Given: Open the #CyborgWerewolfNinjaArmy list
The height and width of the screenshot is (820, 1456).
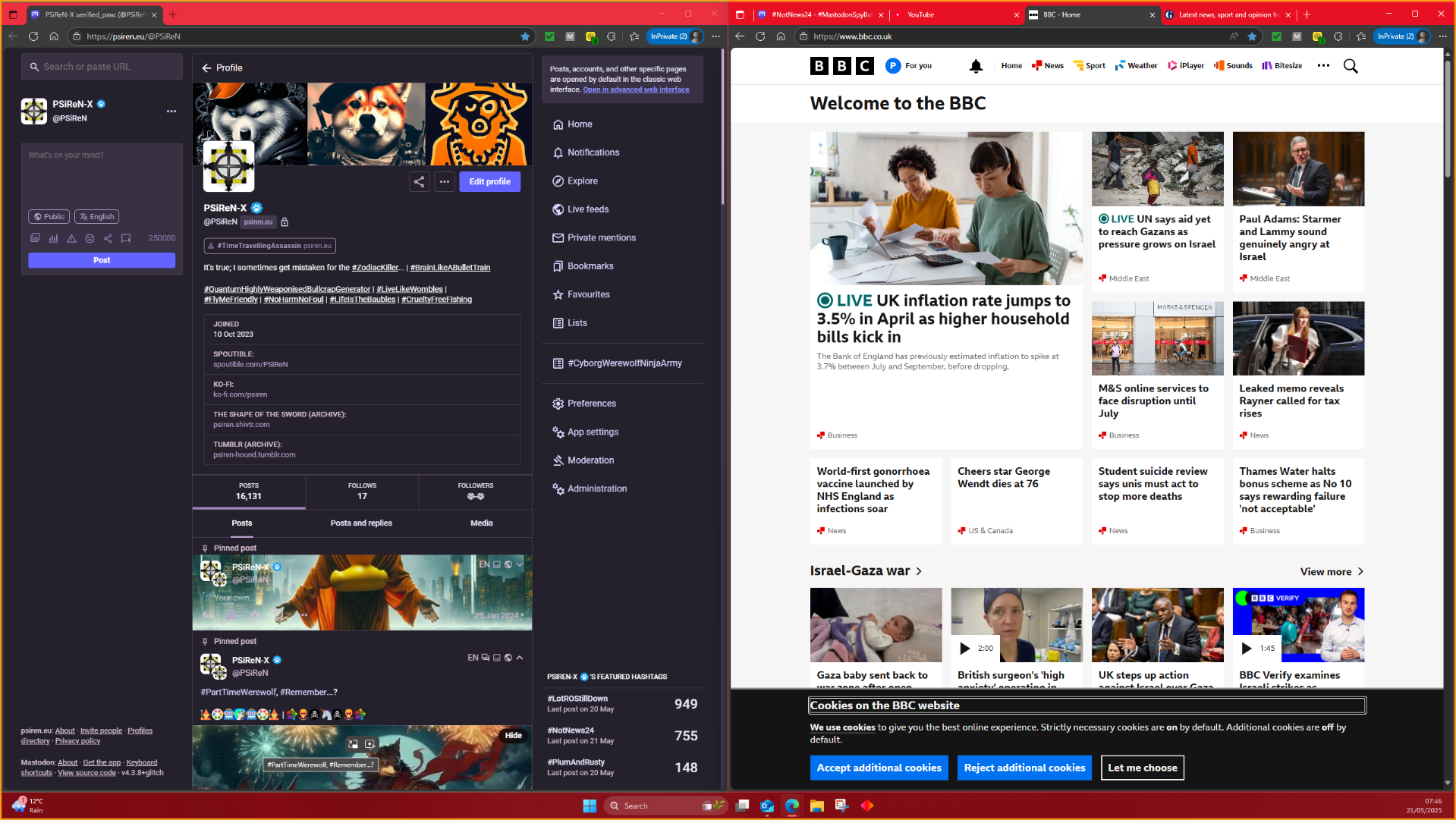Looking at the screenshot, I should (618, 363).
